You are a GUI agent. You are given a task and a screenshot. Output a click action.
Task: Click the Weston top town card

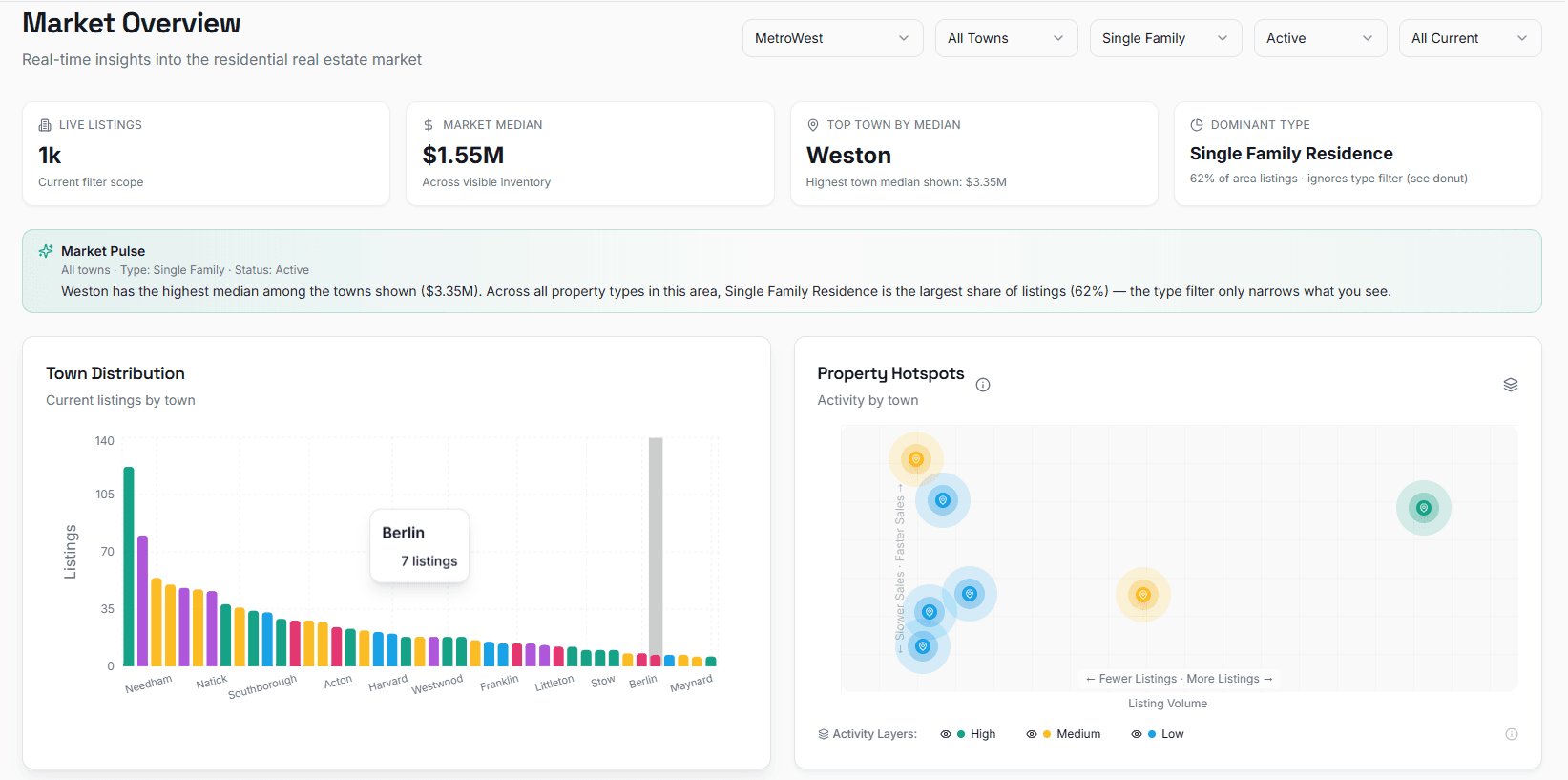coord(973,154)
